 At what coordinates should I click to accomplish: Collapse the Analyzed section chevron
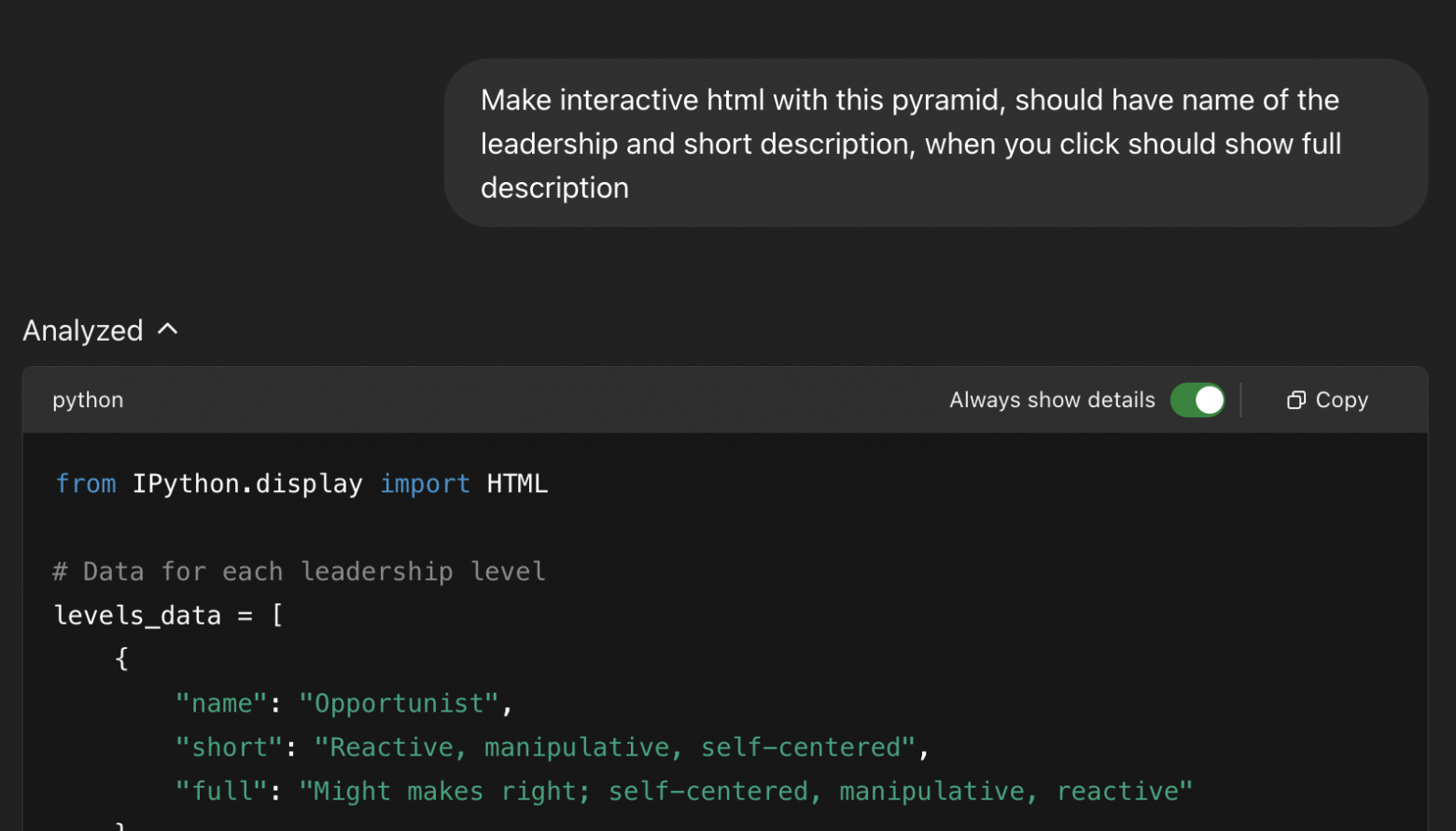[168, 330]
